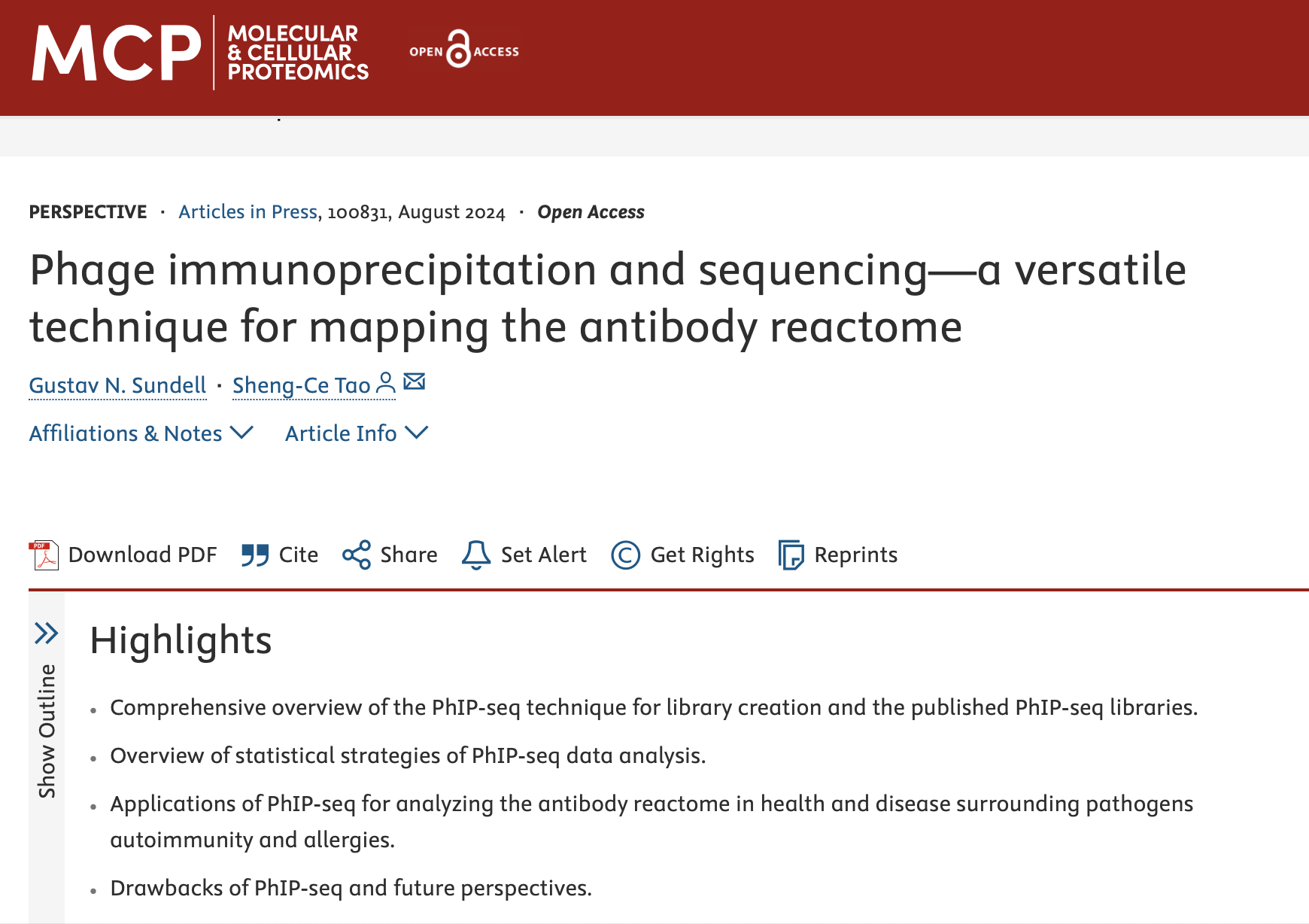Select the Download PDF option
Screen dimensions: 1309x924
click(x=123, y=555)
